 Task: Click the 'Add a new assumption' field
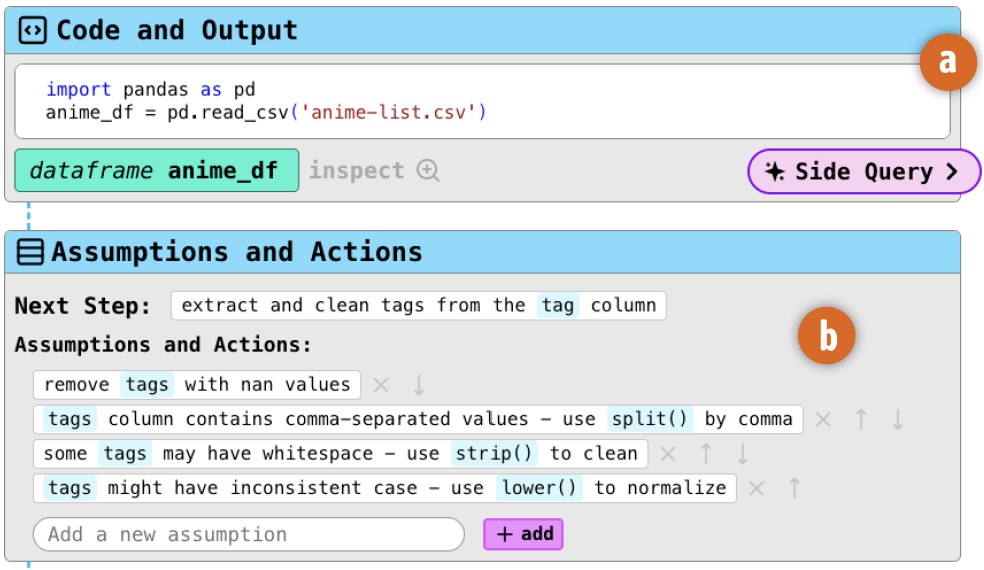[248, 534]
